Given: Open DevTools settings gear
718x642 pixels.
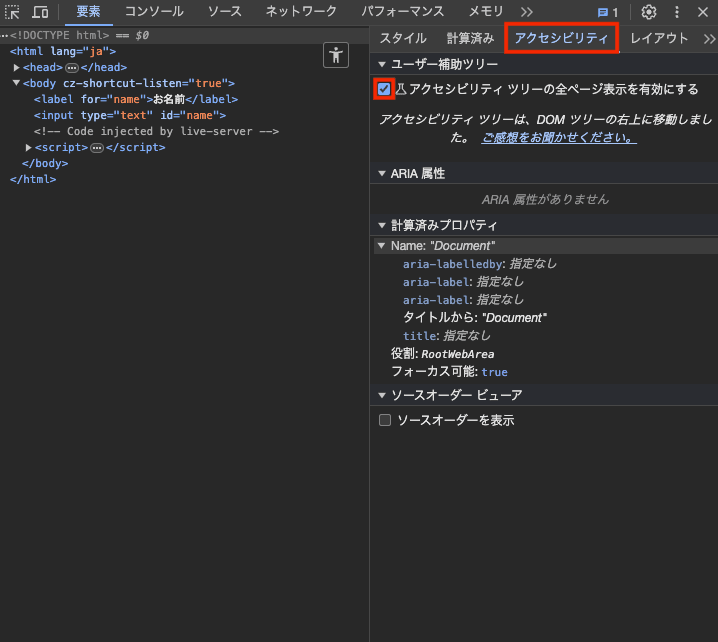Looking at the screenshot, I should coord(649,12).
